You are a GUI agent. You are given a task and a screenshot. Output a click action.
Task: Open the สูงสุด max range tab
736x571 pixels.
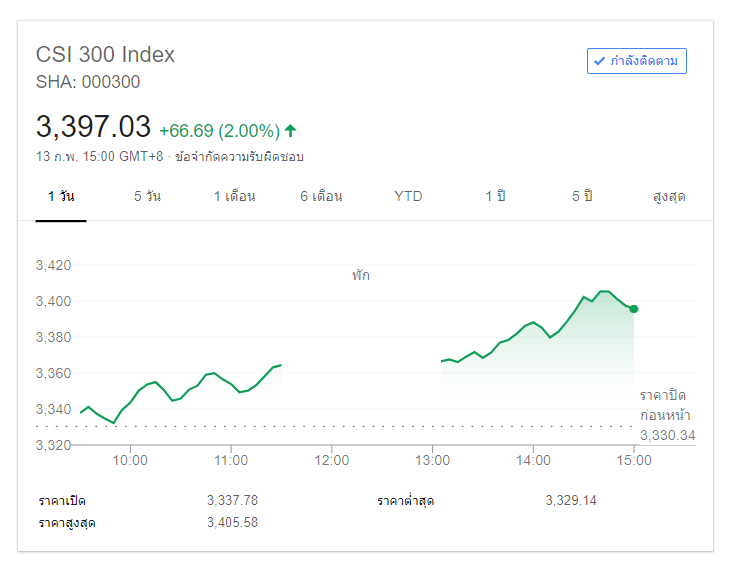pyautogui.click(x=669, y=196)
